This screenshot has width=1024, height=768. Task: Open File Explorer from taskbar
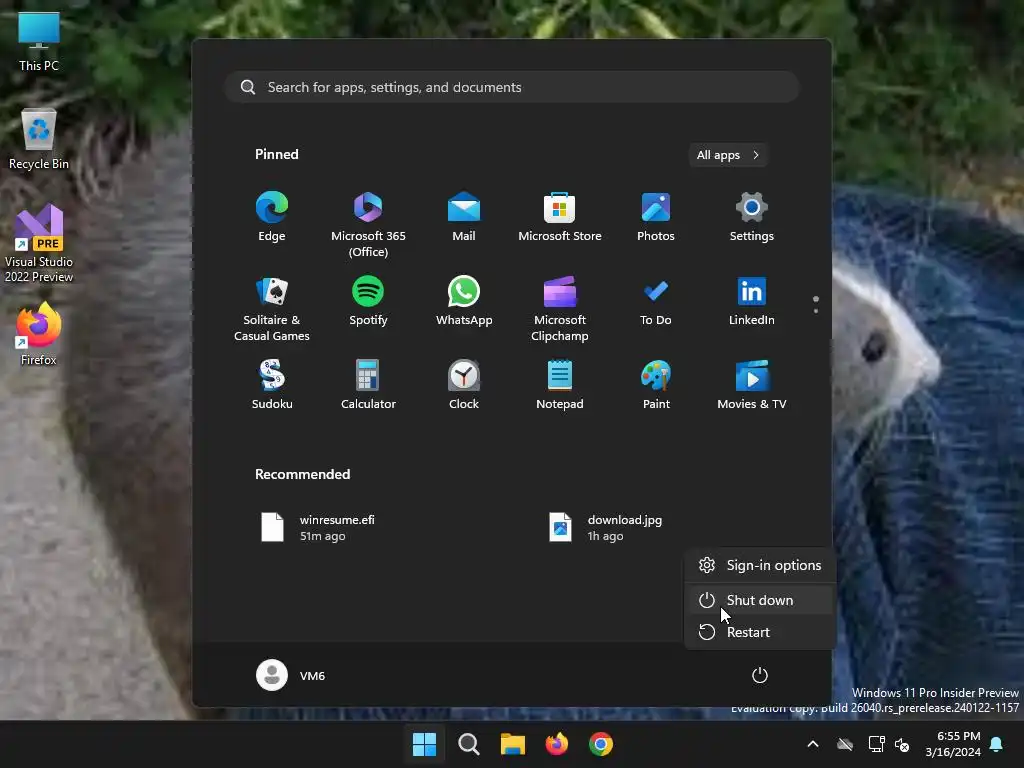pos(513,744)
